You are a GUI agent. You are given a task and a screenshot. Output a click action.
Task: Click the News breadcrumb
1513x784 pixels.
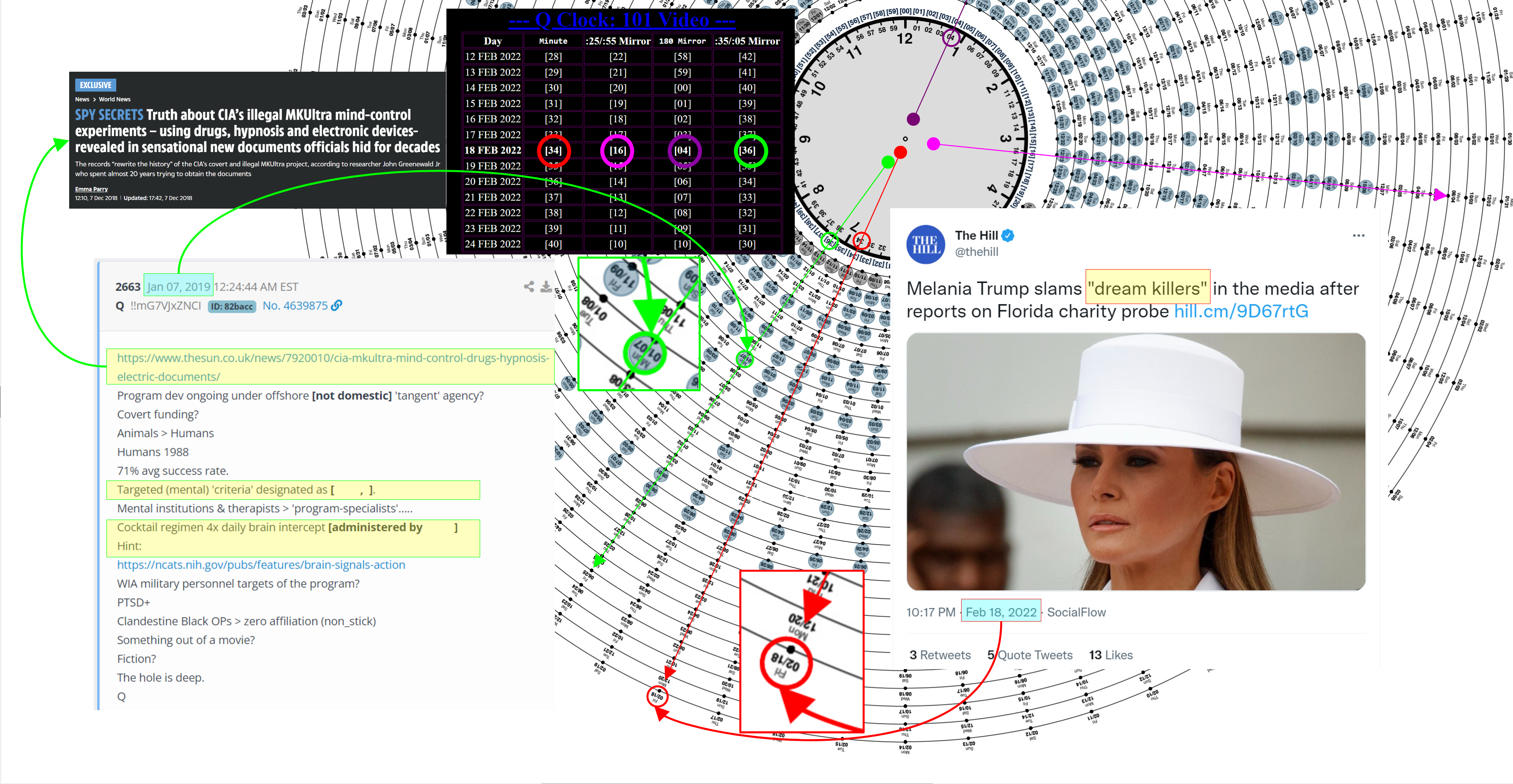point(82,99)
